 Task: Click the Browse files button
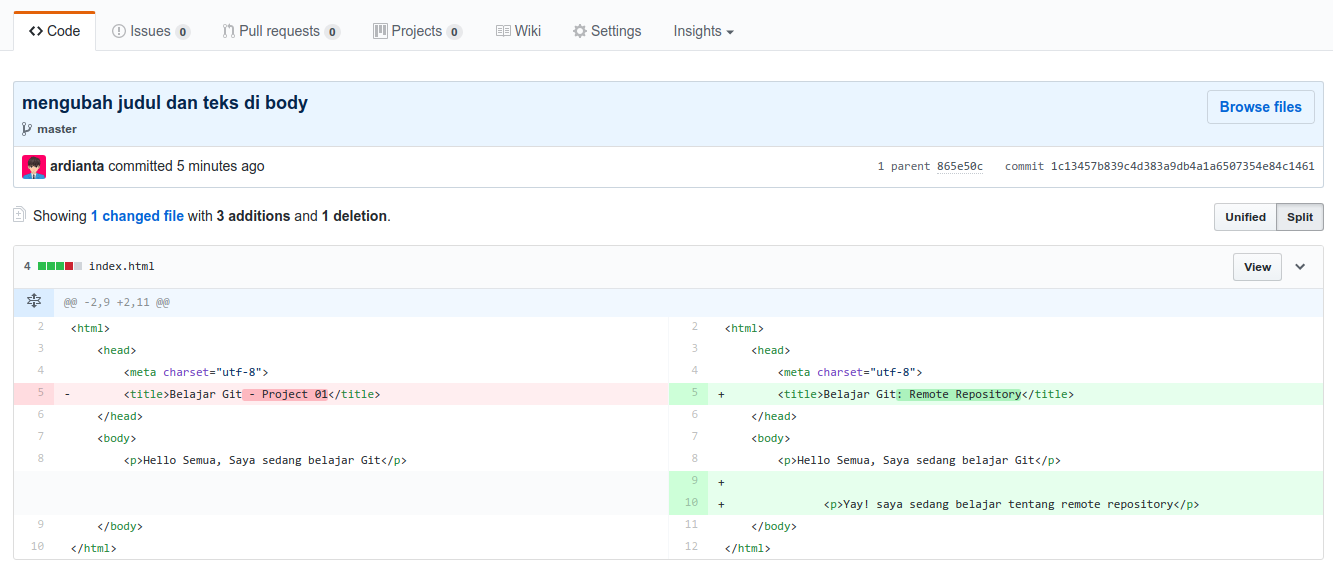tap(1260, 107)
